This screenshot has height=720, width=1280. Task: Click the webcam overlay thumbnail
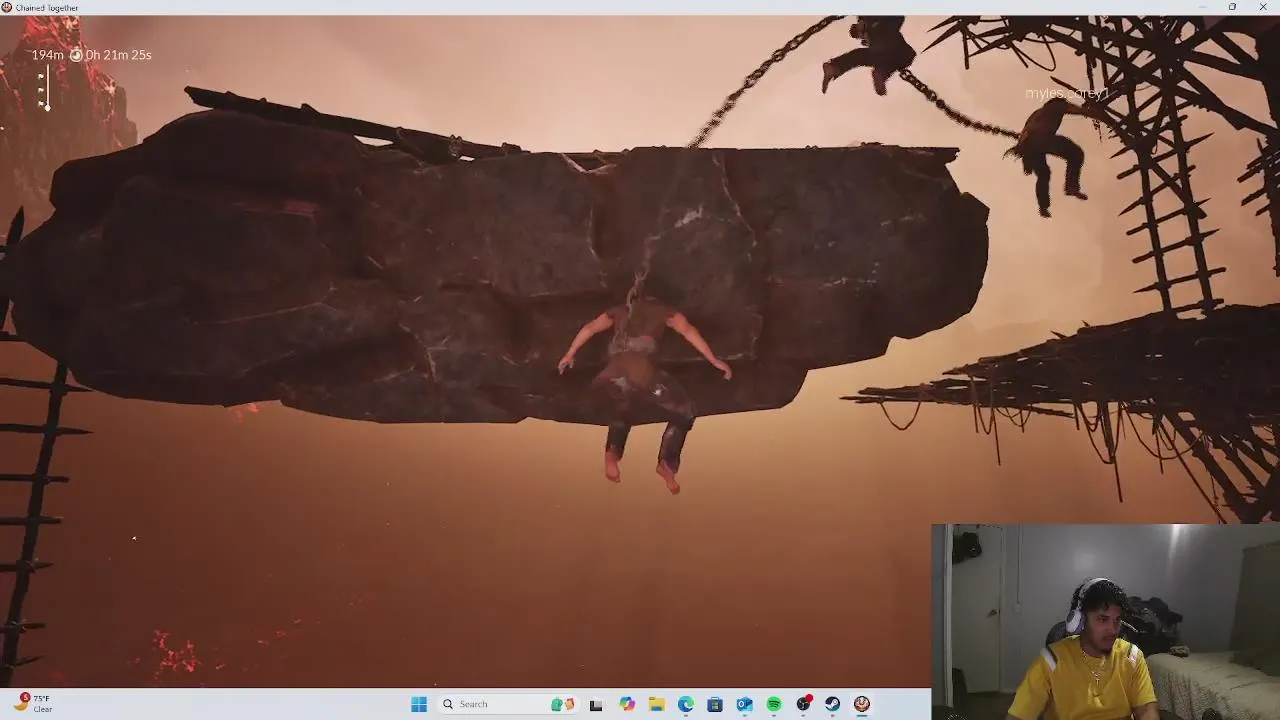pos(1105,622)
